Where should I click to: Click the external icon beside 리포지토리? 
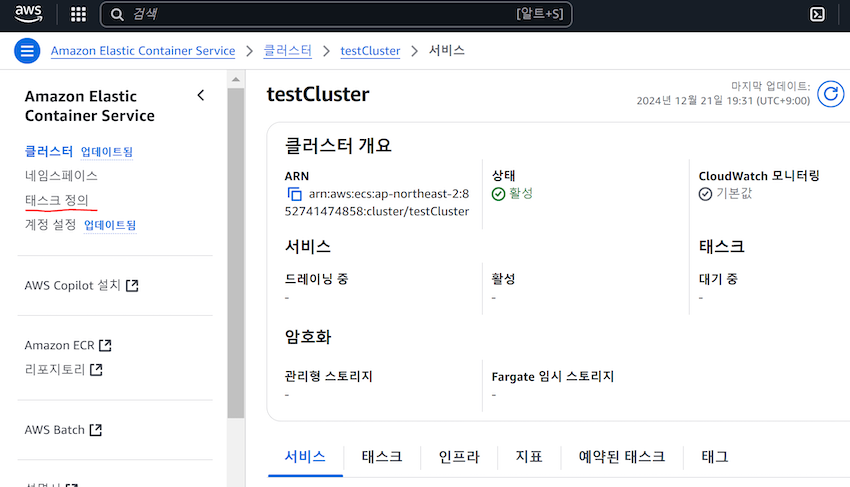[x=96, y=370]
